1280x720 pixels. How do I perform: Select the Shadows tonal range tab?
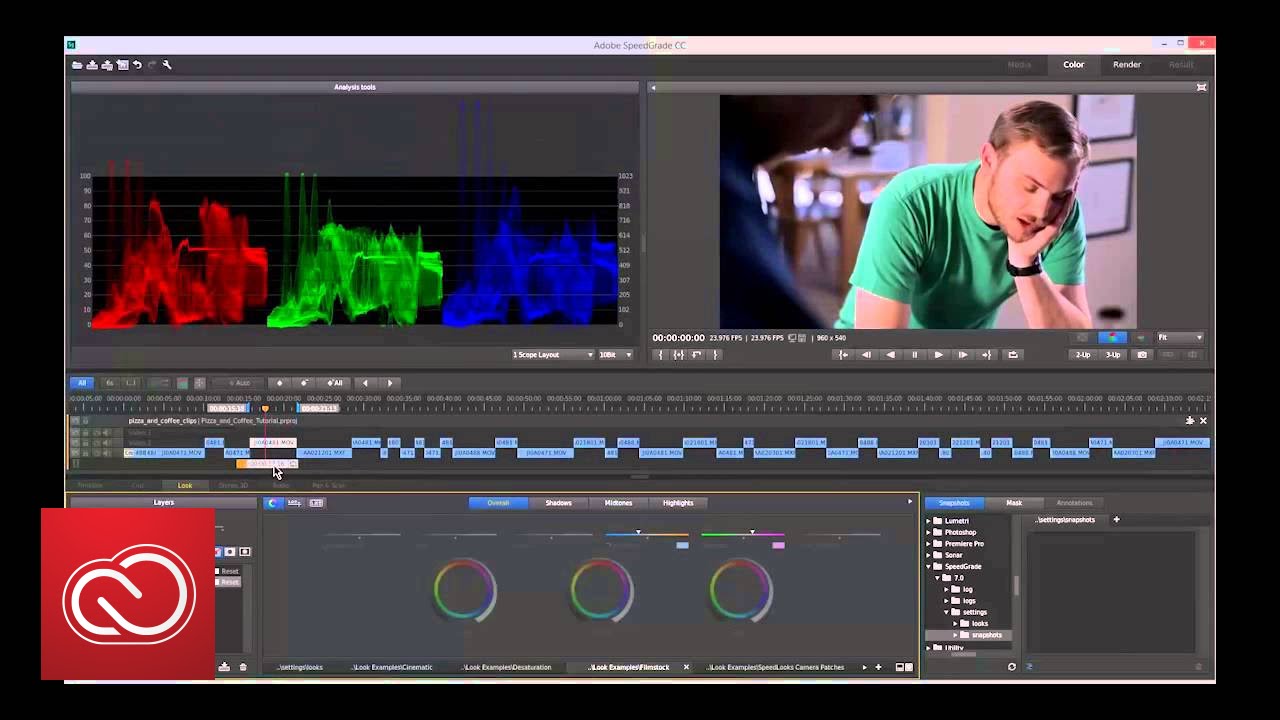[x=558, y=503]
